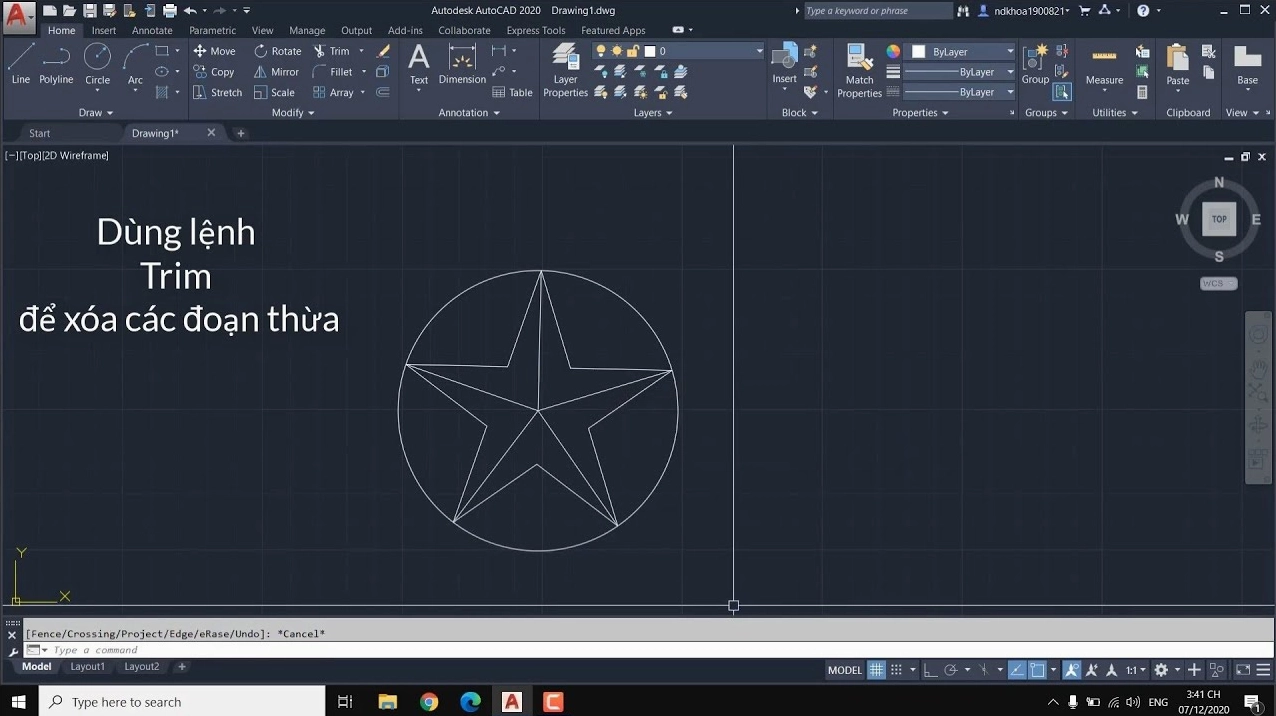This screenshot has width=1276, height=716.
Task: Click the WCS coordinate system button
Action: pos(1218,284)
